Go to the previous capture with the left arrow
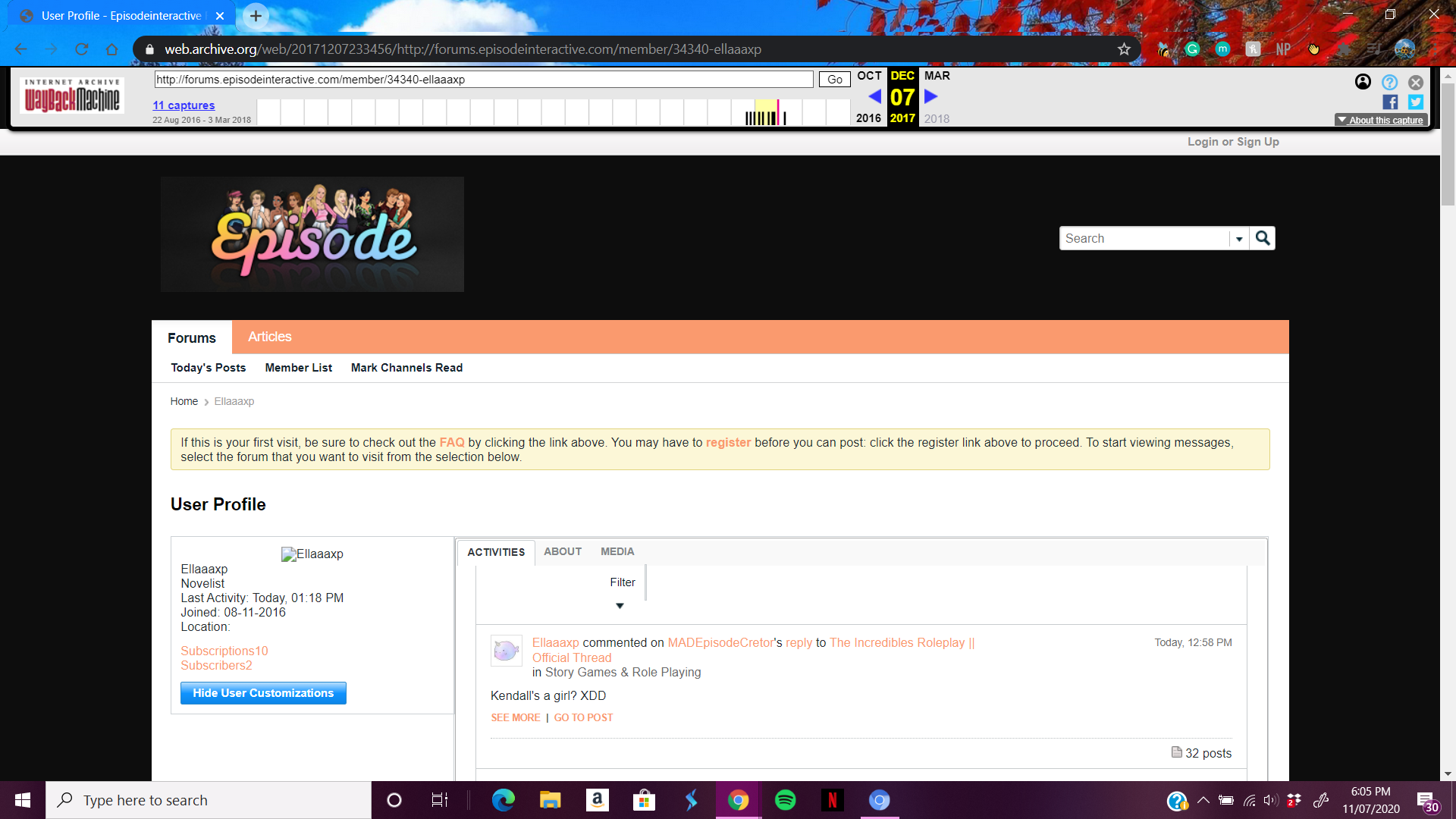The height and width of the screenshot is (819, 1456). tap(874, 96)
